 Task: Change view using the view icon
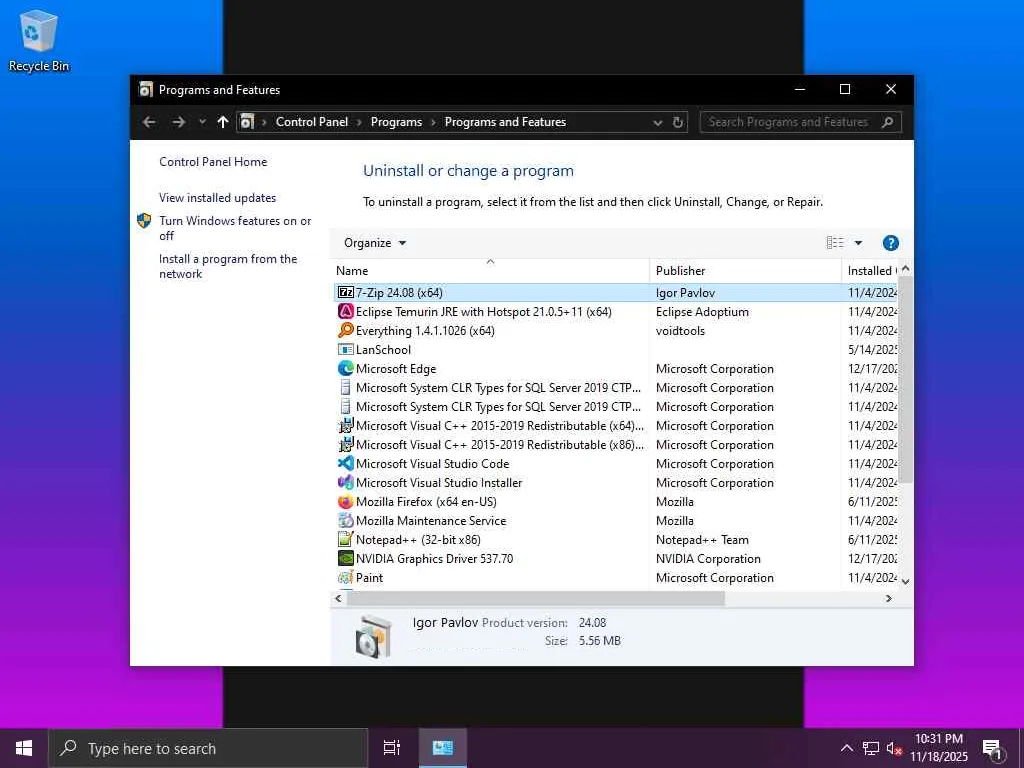835,243
